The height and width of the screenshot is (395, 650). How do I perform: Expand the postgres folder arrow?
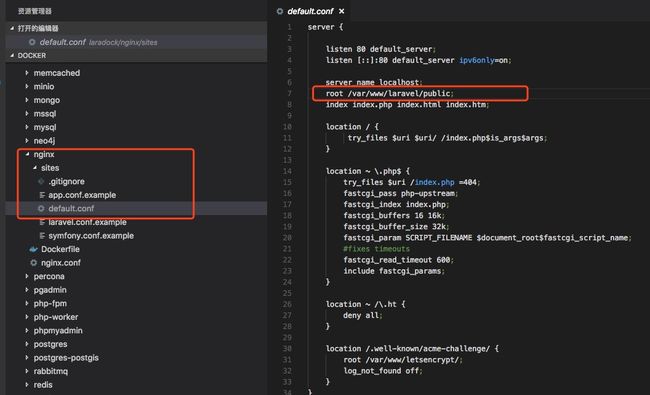click(x=27, y=344)
